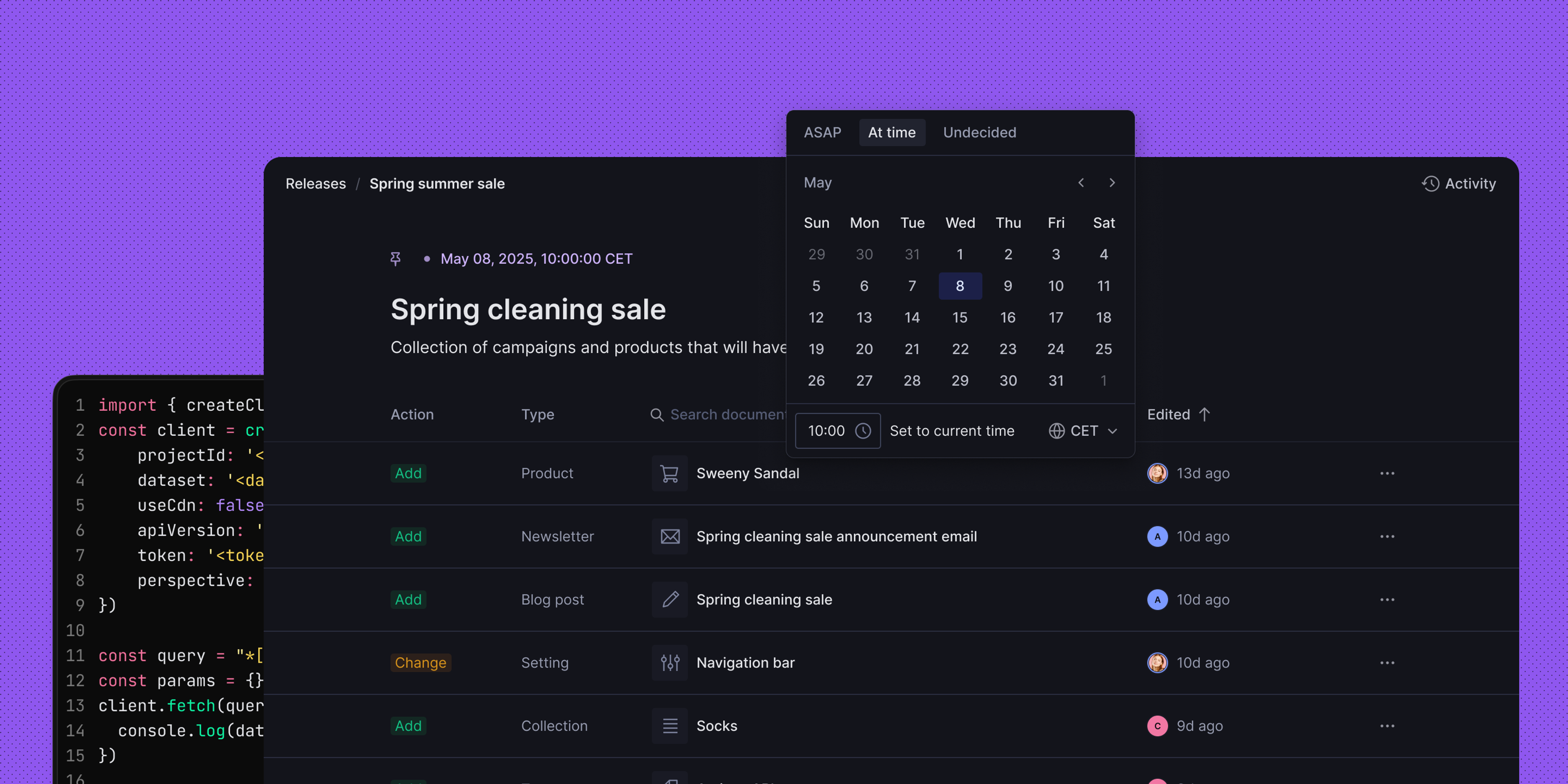Click the search magnifier icon

point(657,414)
